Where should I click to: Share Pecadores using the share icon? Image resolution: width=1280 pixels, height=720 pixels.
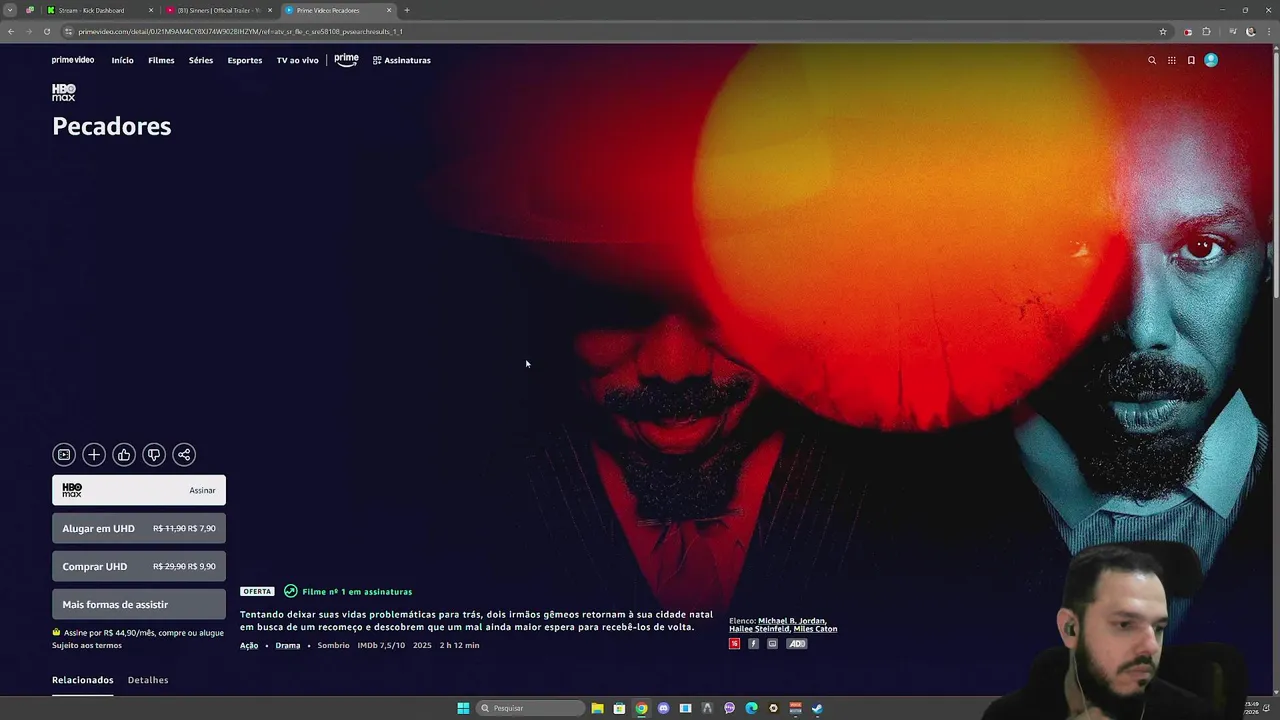[x=184, y=455]
